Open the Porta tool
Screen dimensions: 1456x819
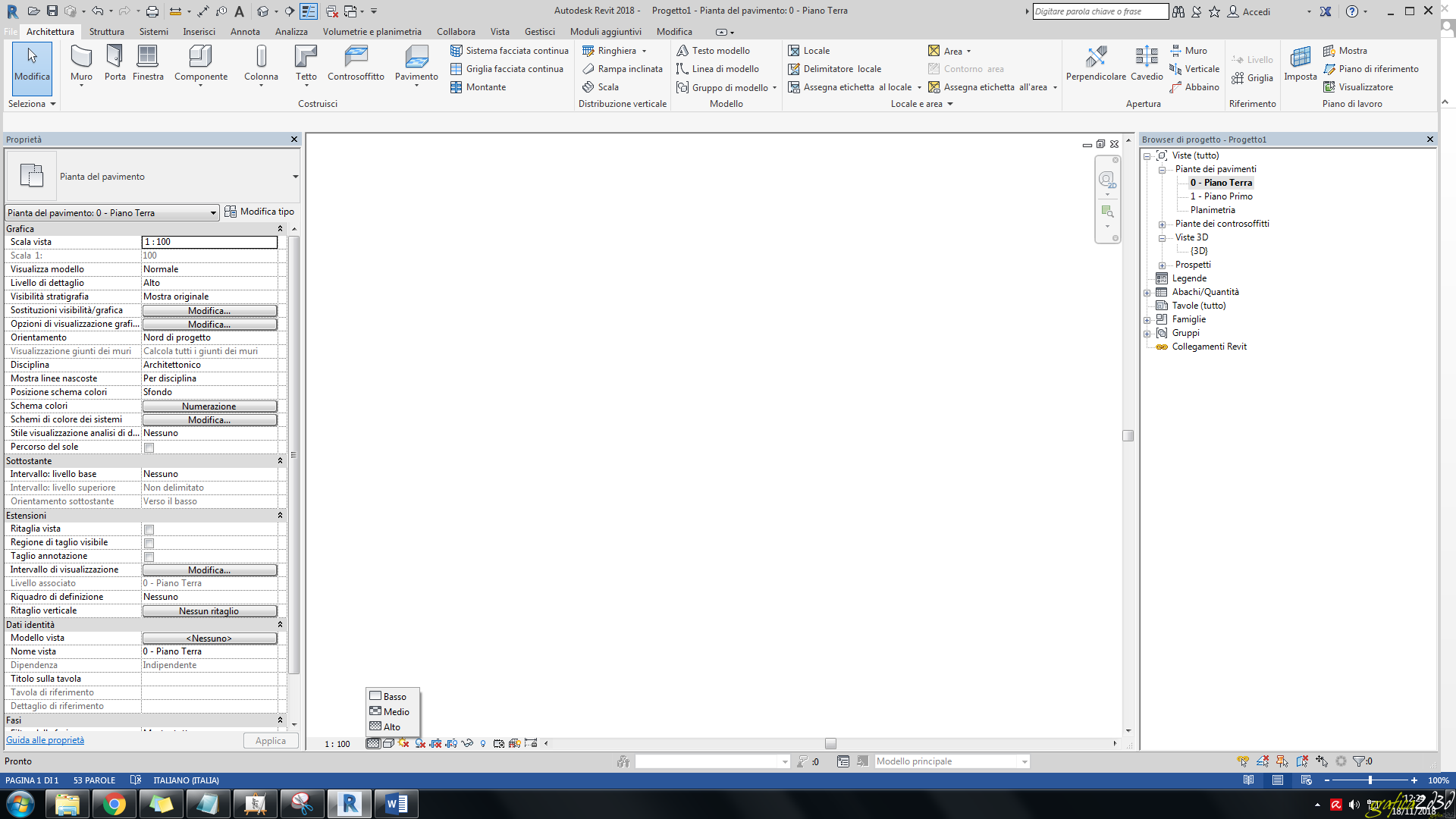pos(115,64)
